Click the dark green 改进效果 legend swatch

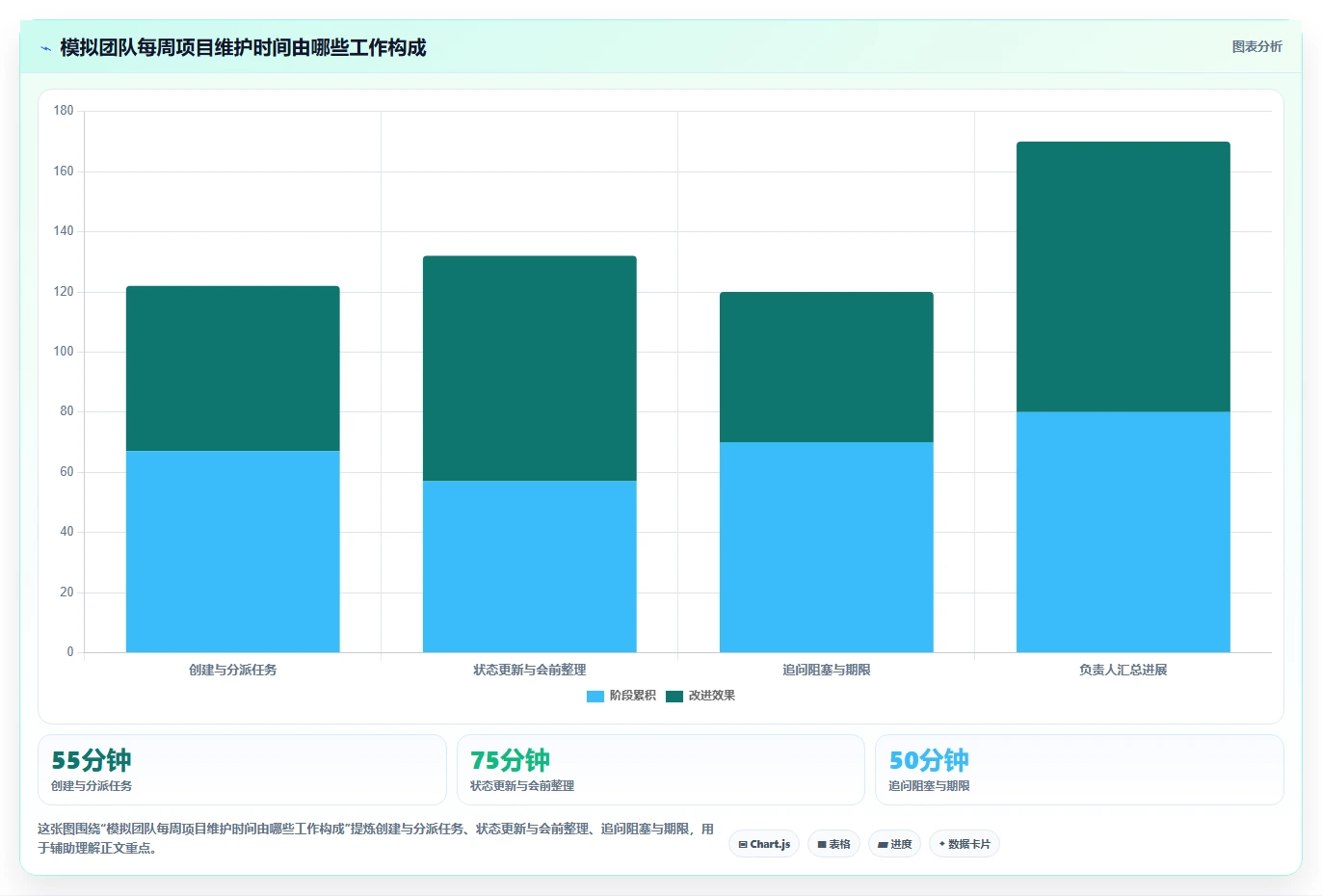tap(674, 697)
